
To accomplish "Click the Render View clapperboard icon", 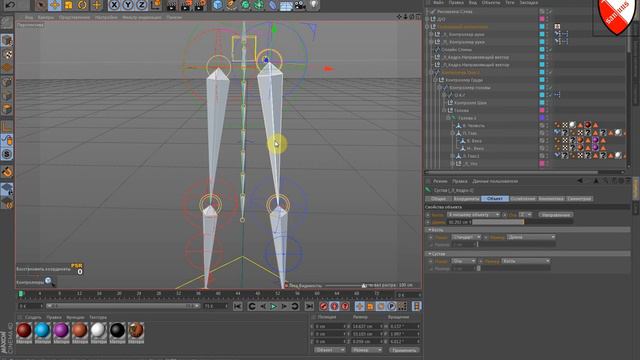I will [172, 5].
